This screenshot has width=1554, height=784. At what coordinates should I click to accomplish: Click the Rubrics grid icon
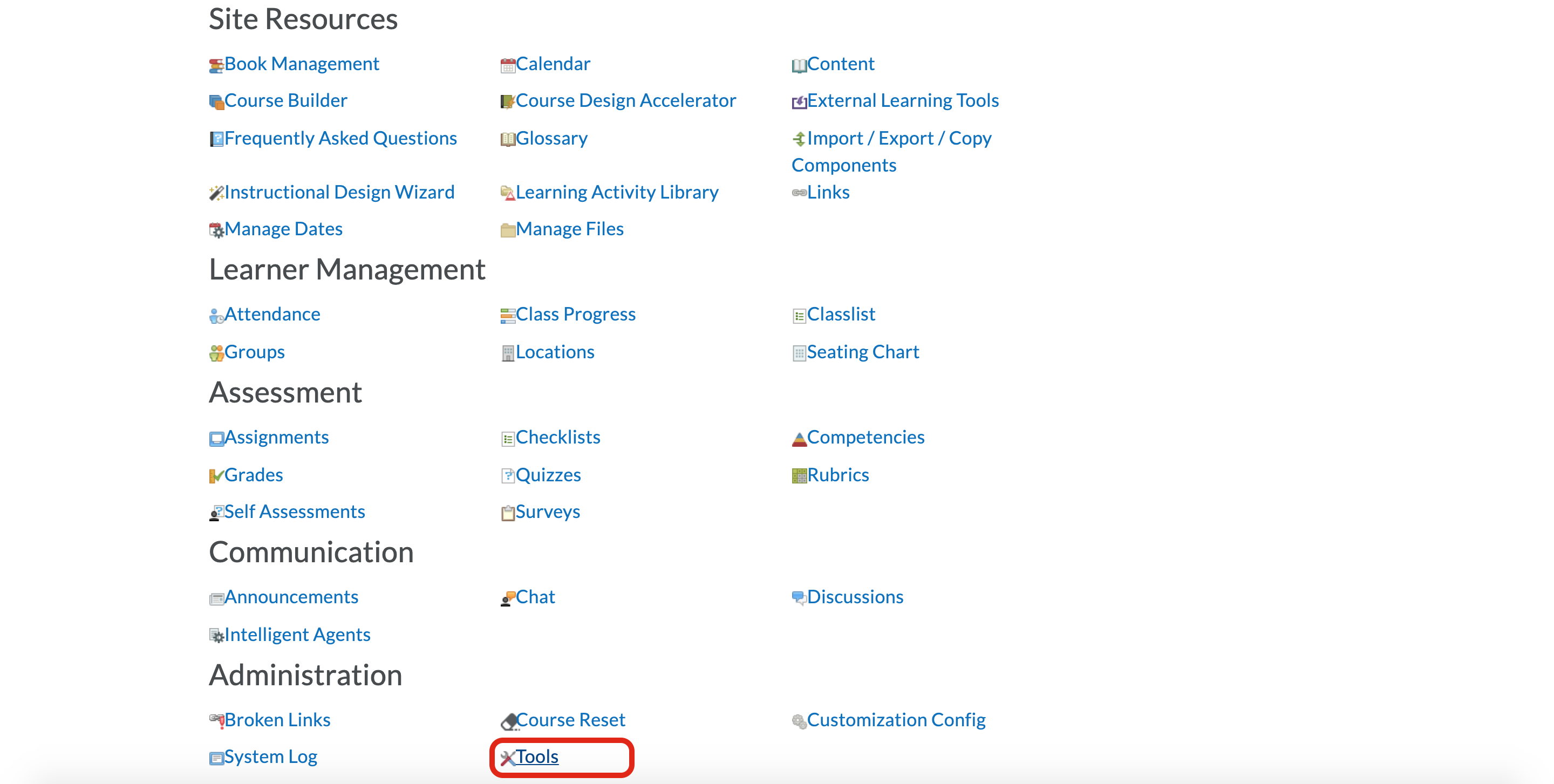pyautogui.click(x=799, y=475)
